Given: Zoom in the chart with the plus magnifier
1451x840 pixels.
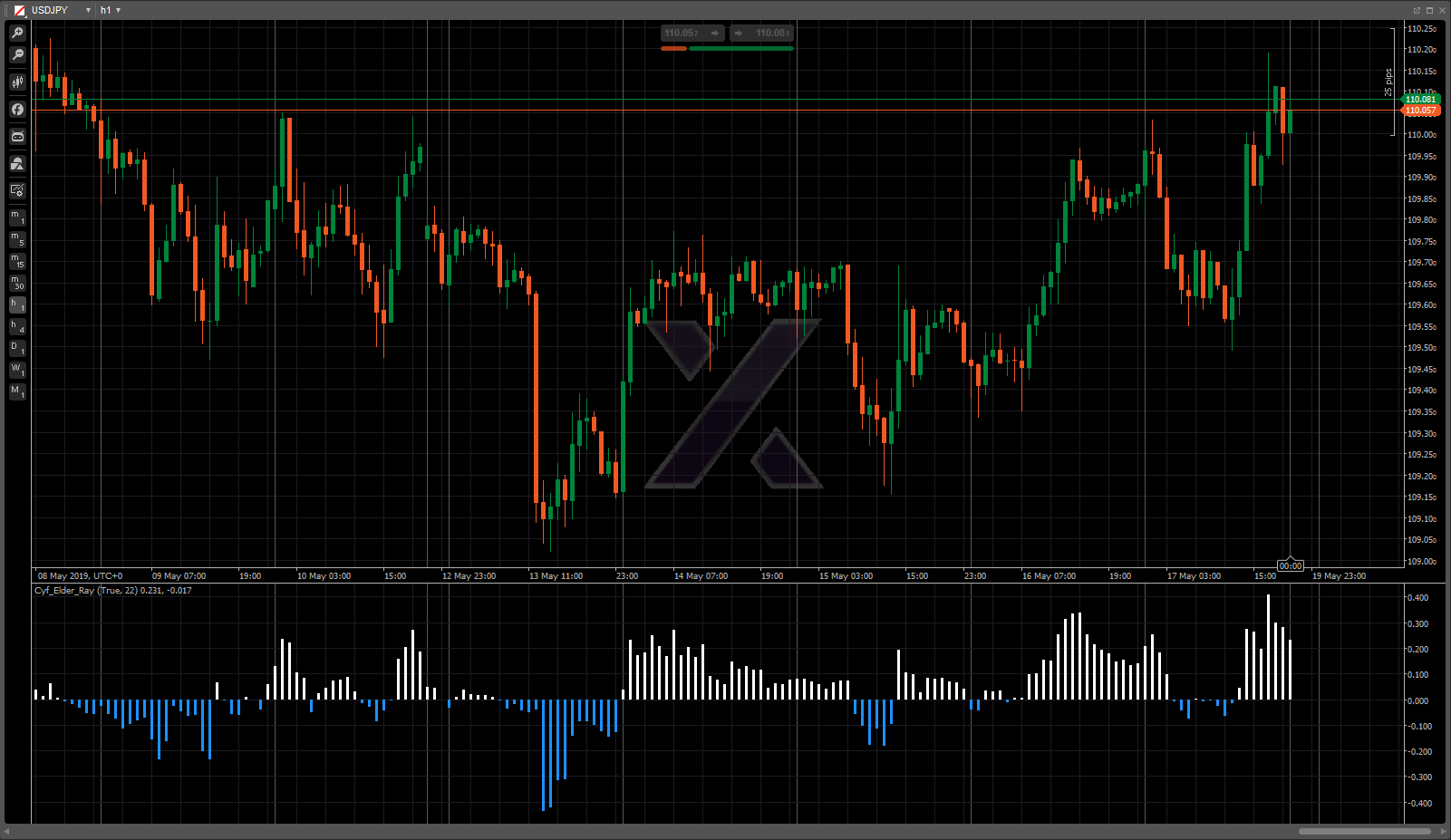Looking at the screenshot, I should (x=17, y=33).
